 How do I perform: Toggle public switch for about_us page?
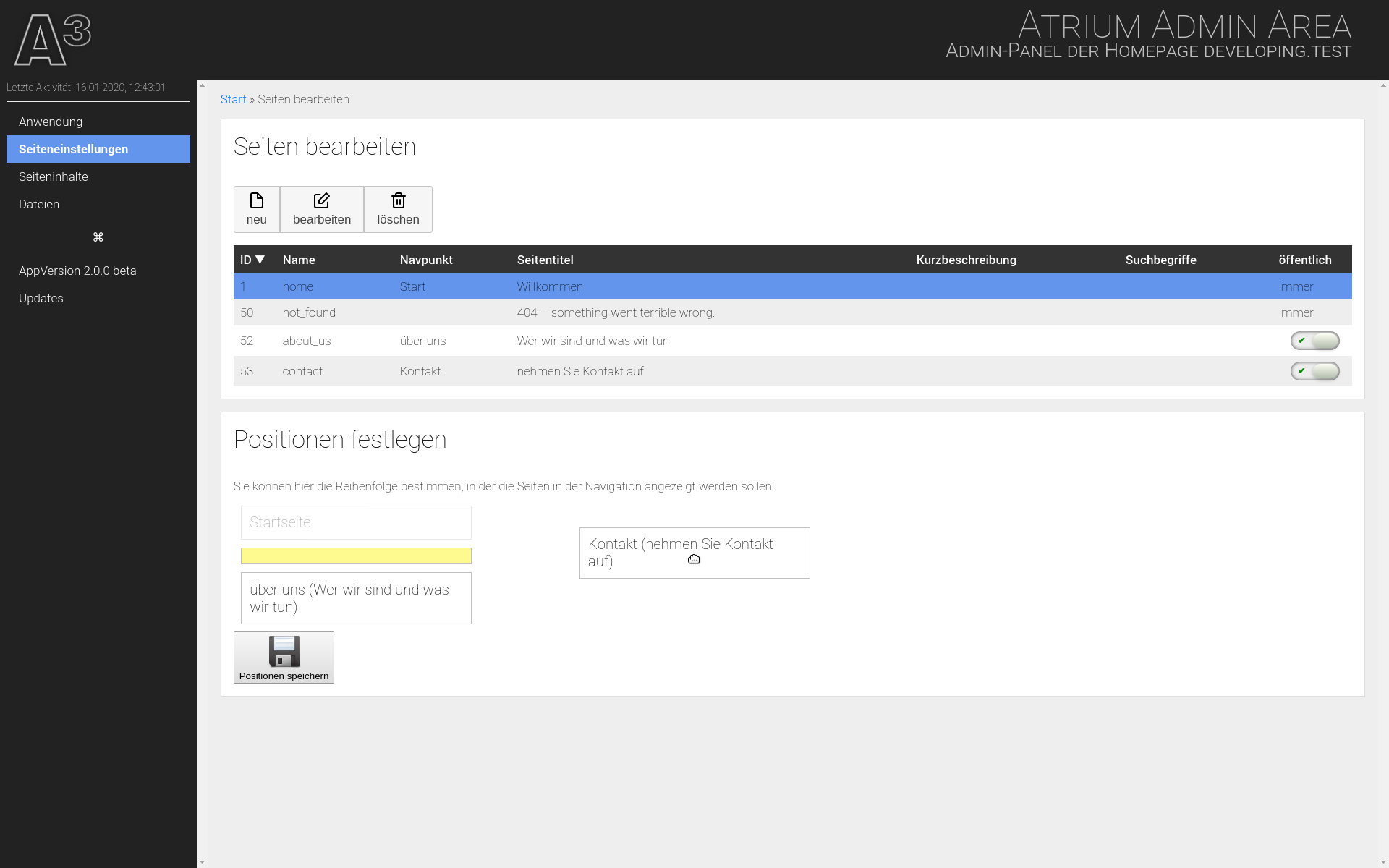click(1314, 341)
